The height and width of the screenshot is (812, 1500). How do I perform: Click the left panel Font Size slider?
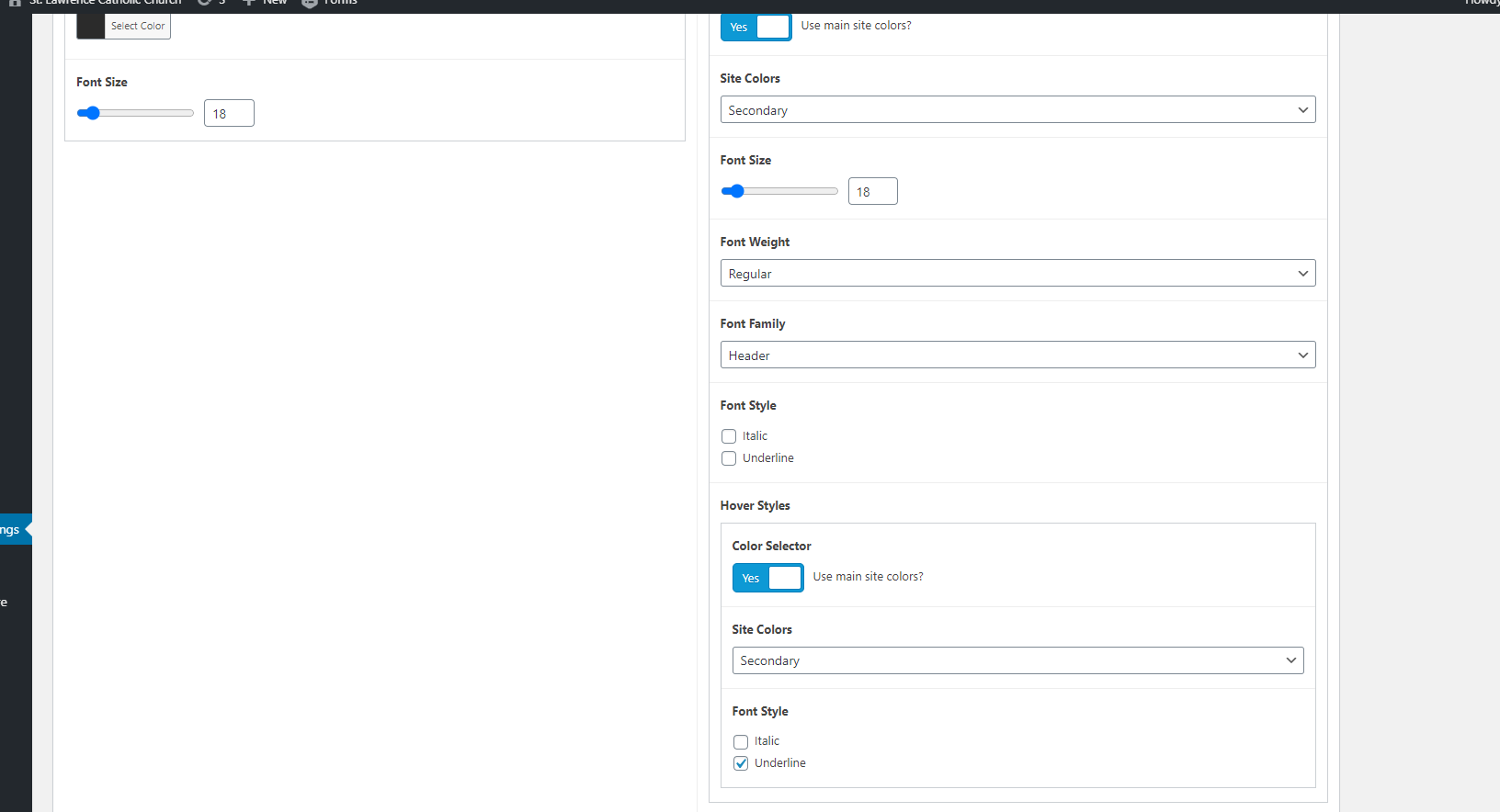pos(135,113)
